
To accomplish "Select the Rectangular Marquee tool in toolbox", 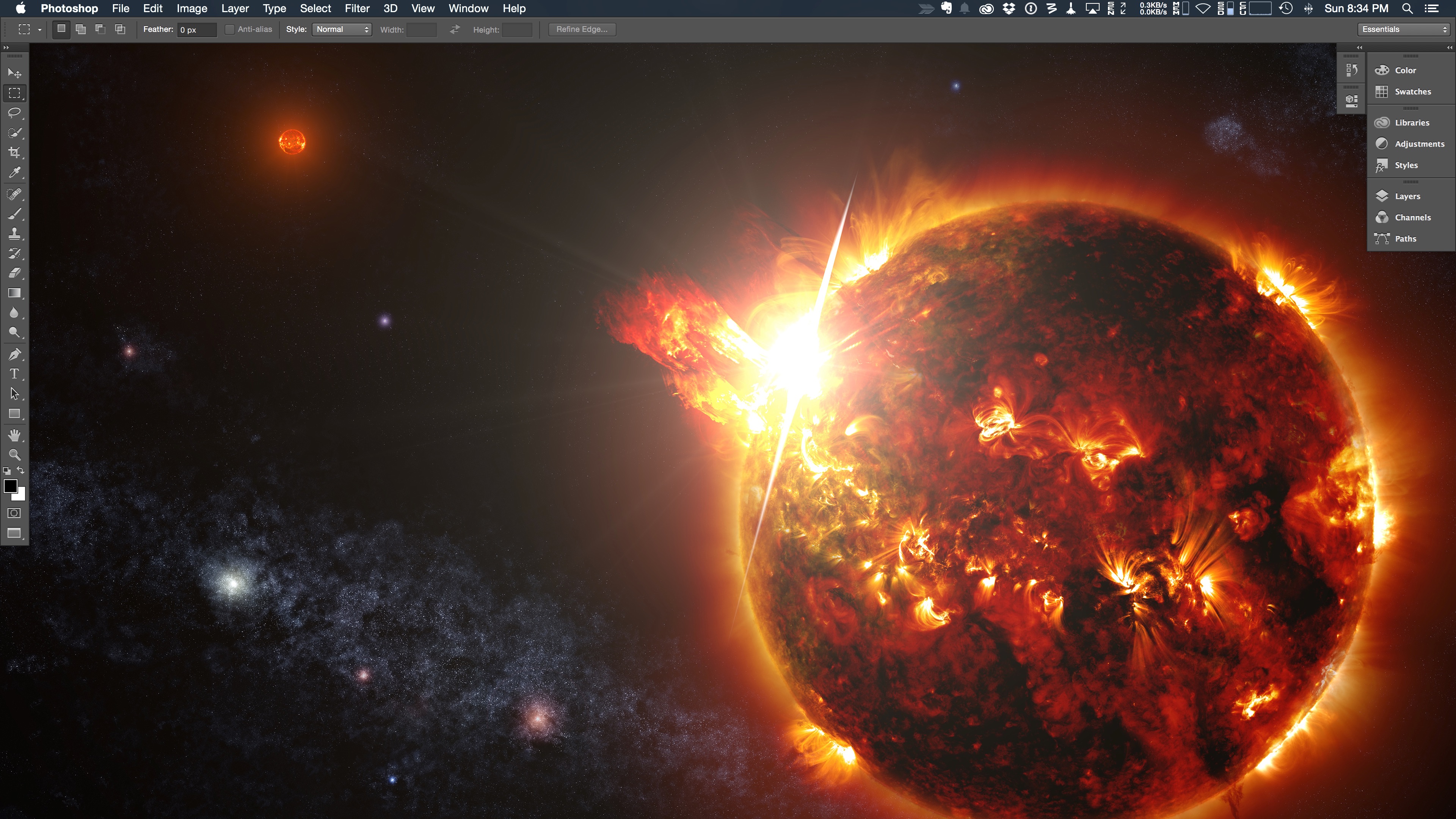I will tap(14, 93).
